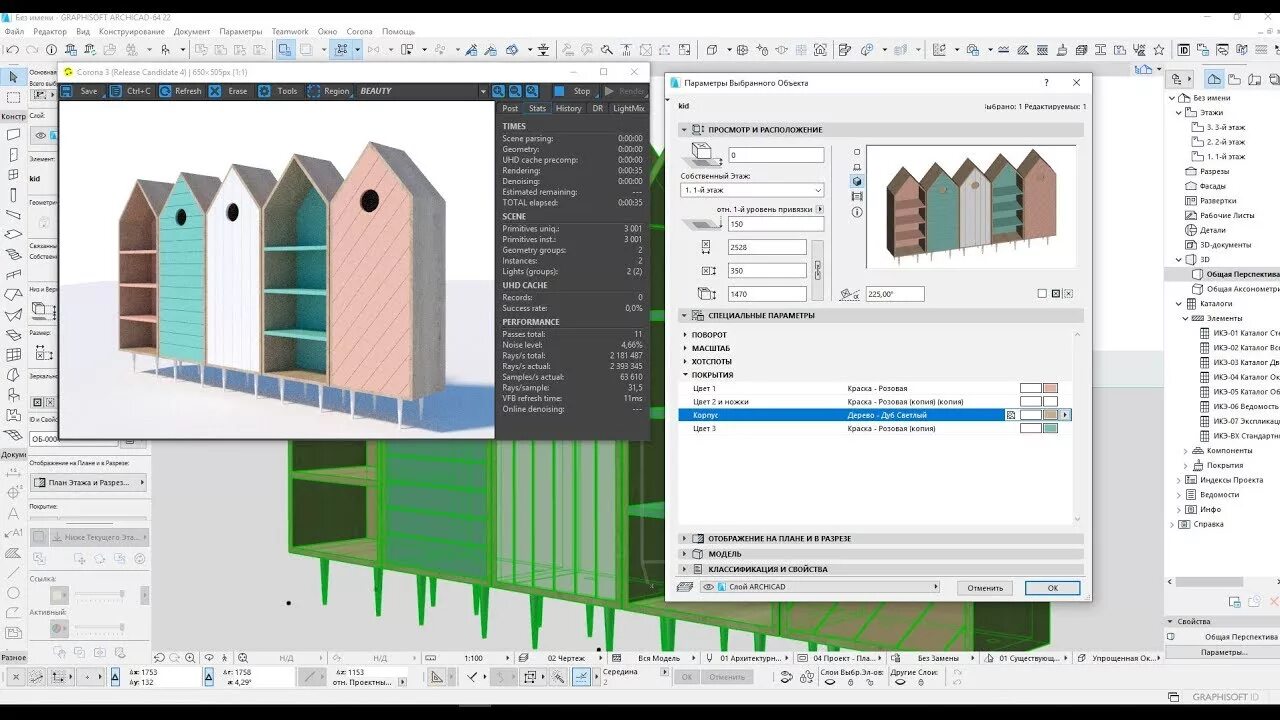Show 3D shaded preview in object dialog

point(857,181)
